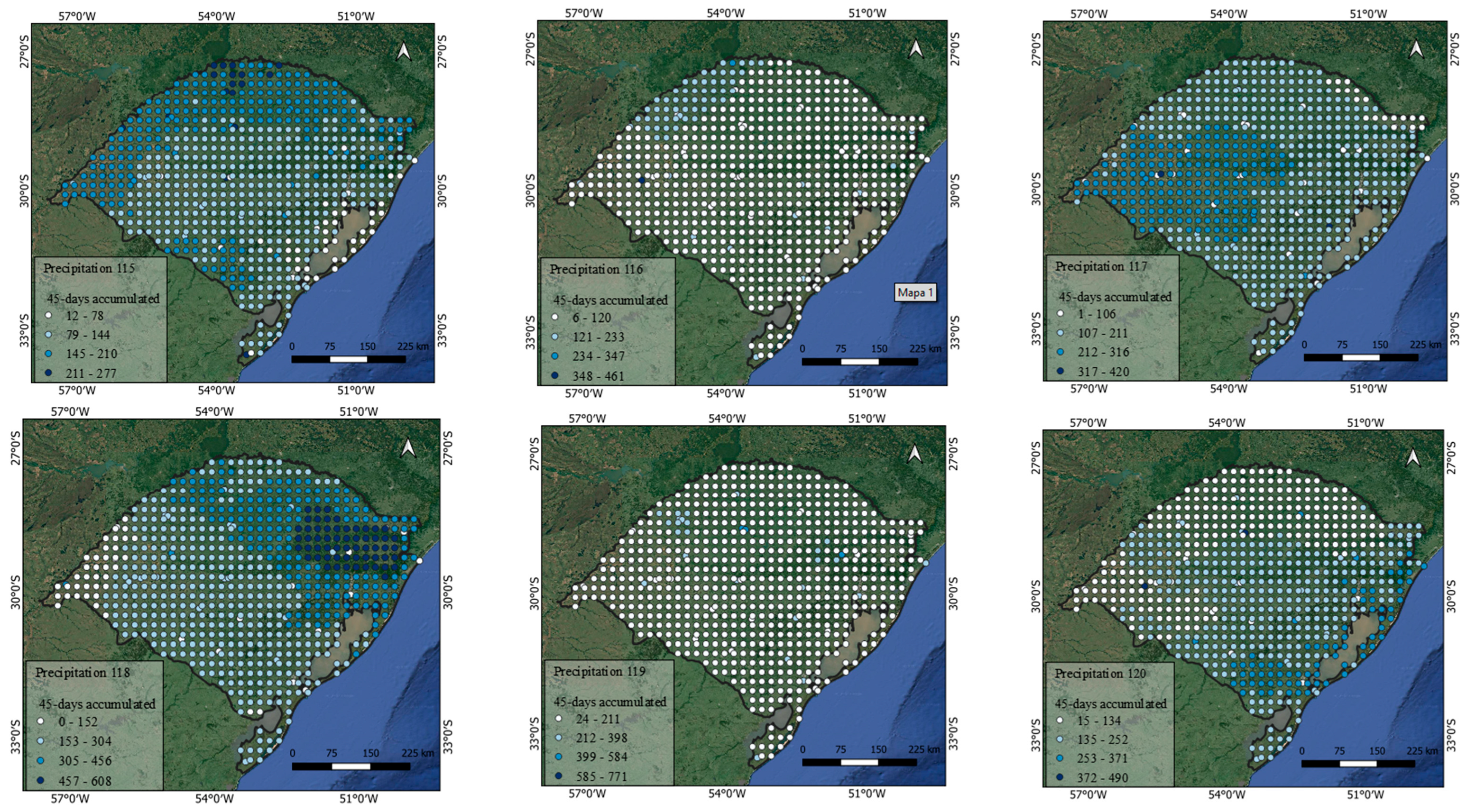This screenshot has width=1467, height=812.
Task: Click north arrow on Precipitation 120 map
Action: 1413,457
